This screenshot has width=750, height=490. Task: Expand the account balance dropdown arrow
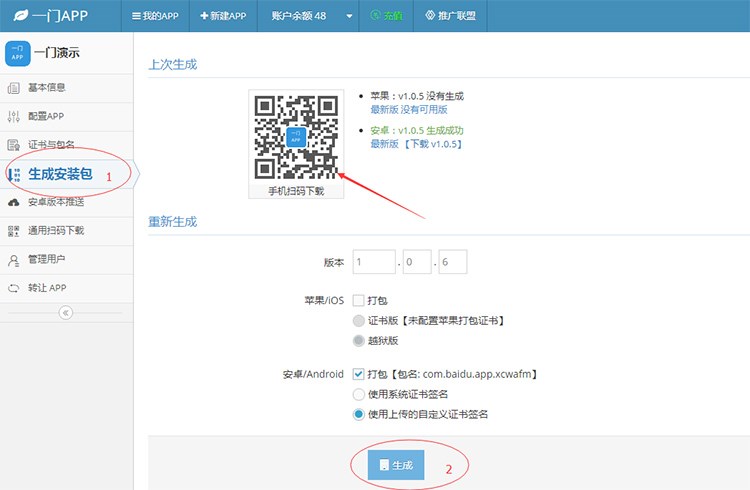349,16
